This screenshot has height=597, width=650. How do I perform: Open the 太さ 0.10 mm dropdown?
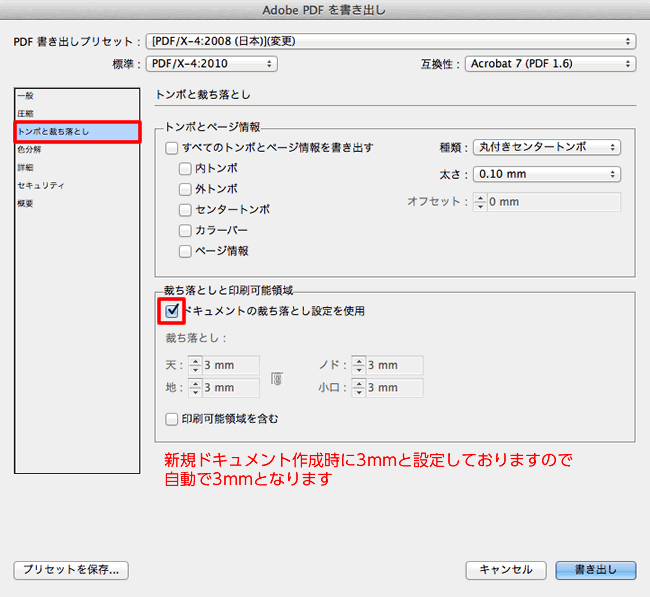[x=547, y=174]
